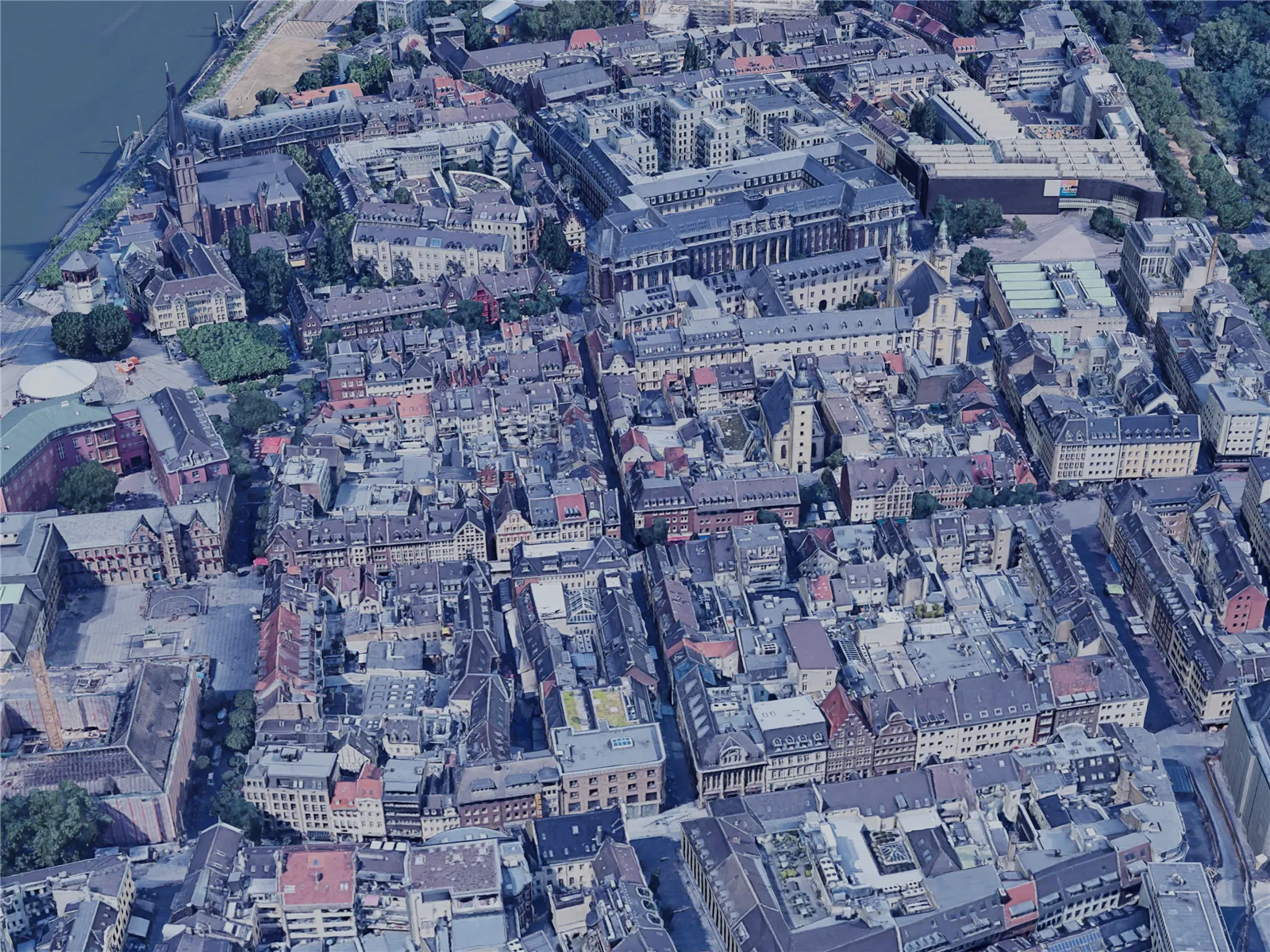Click the white circular tent roof on the square

(57, 378)
